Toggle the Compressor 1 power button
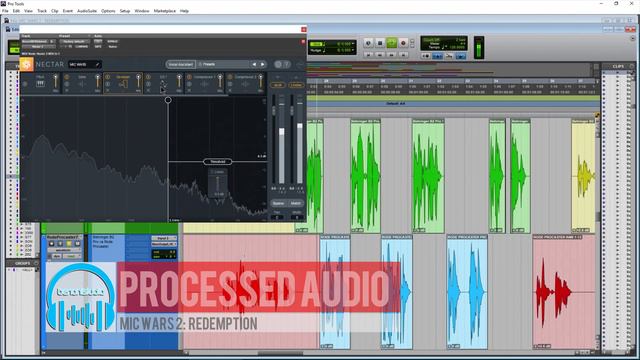The width and height of the screenshot is (640, 360). [189, 77]
